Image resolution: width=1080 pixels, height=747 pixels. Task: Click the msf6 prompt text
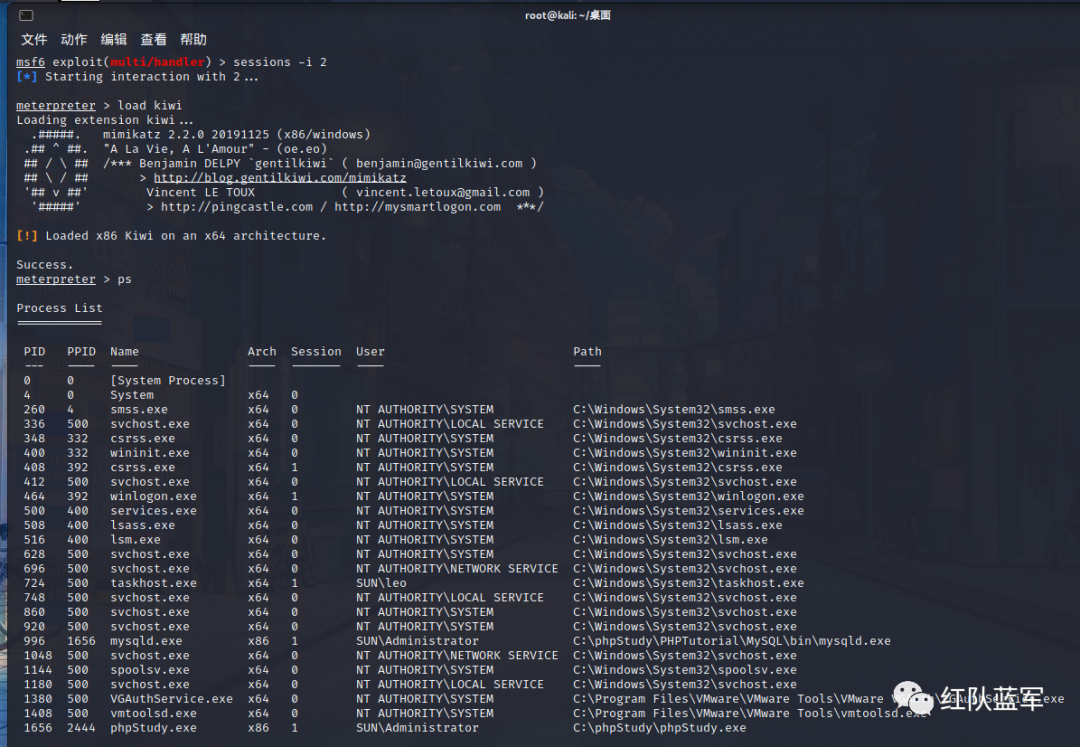pos(30,62)
